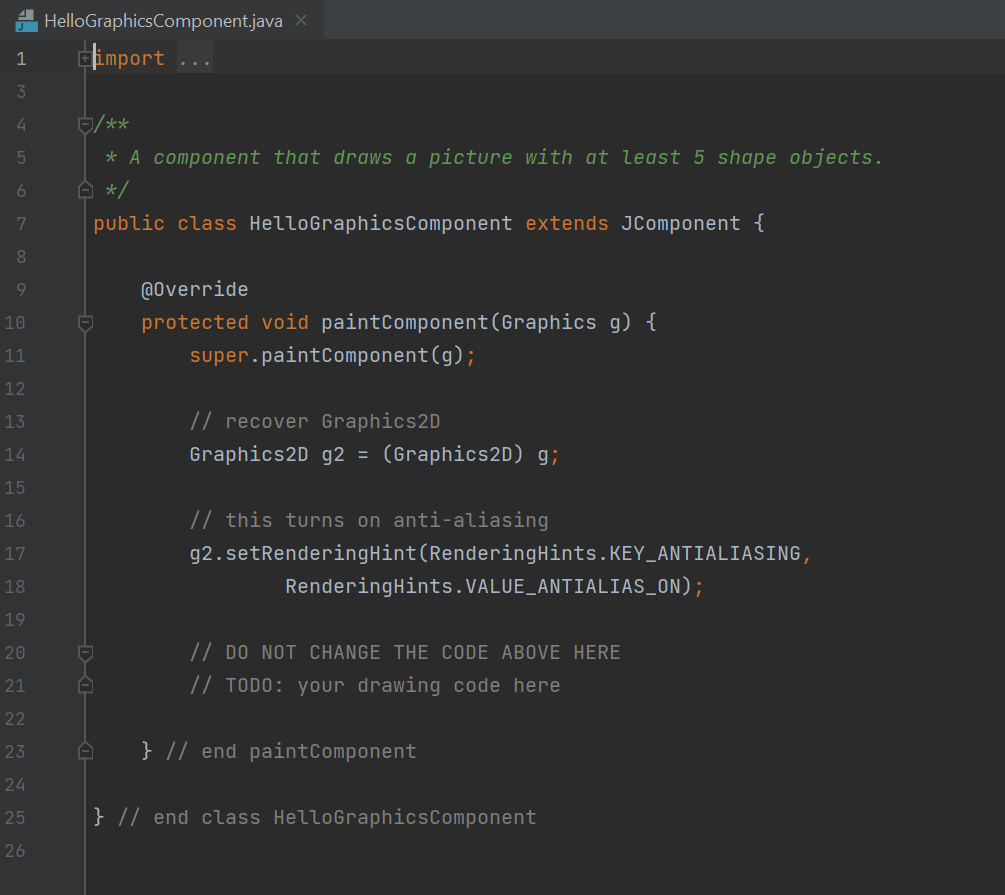1005x895 pixels.
Task: Collapse the Javadoc comment using its gutter arrow
Action: (x=84, y=124)
